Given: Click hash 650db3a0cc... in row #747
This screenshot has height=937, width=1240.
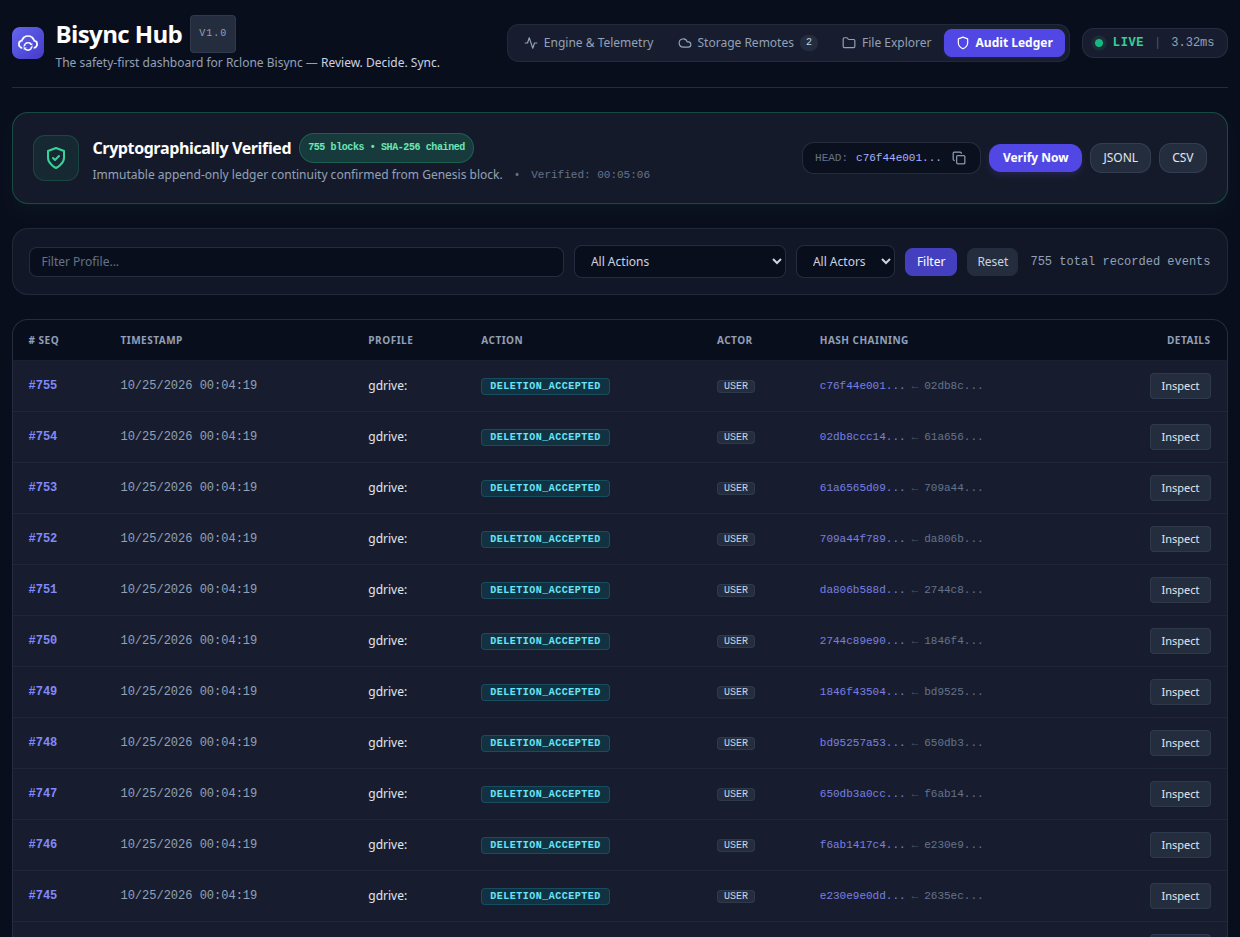Looking at the screenshot, I should point(862,794).
